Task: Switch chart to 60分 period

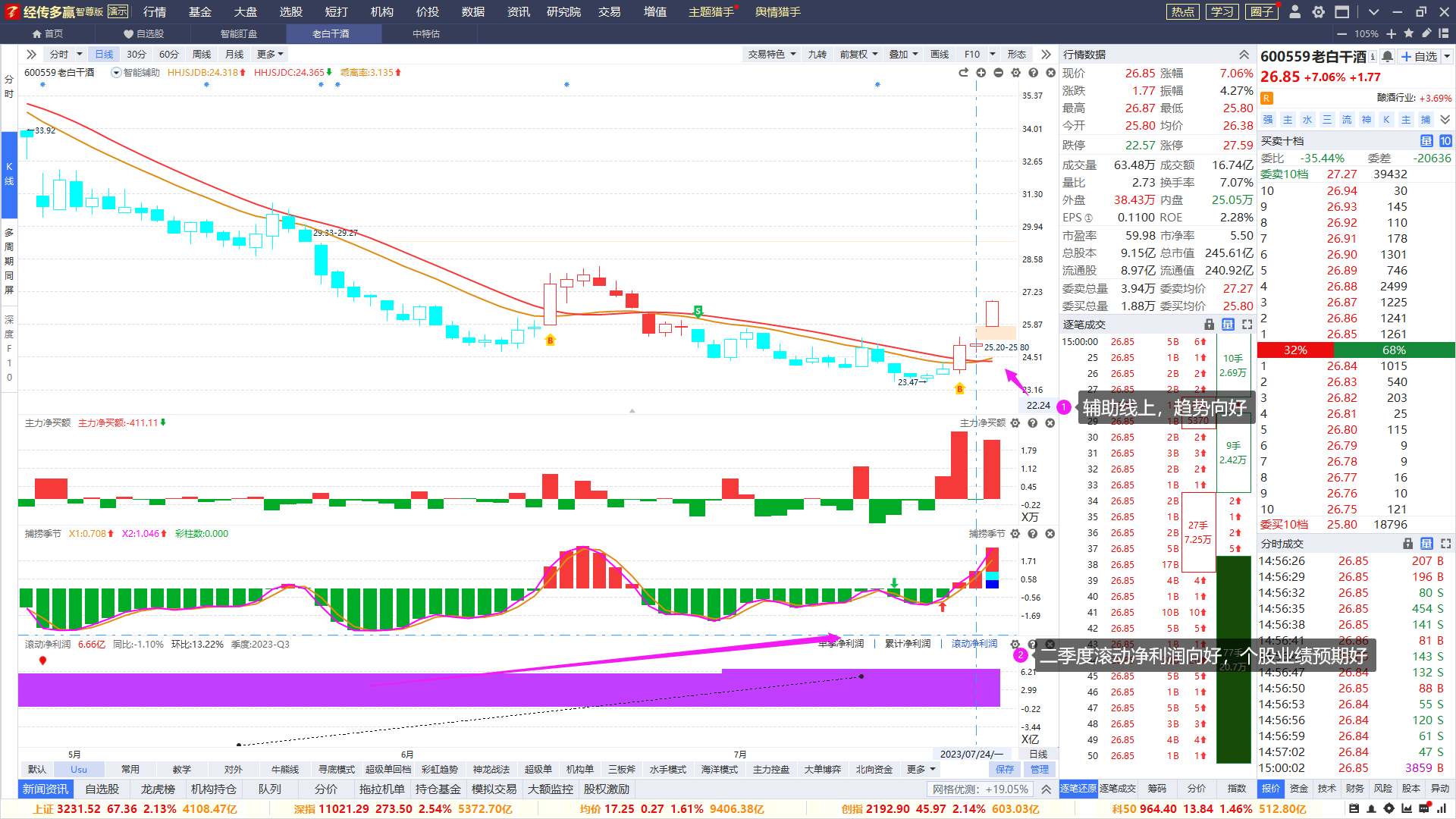Action: point(169,54)
